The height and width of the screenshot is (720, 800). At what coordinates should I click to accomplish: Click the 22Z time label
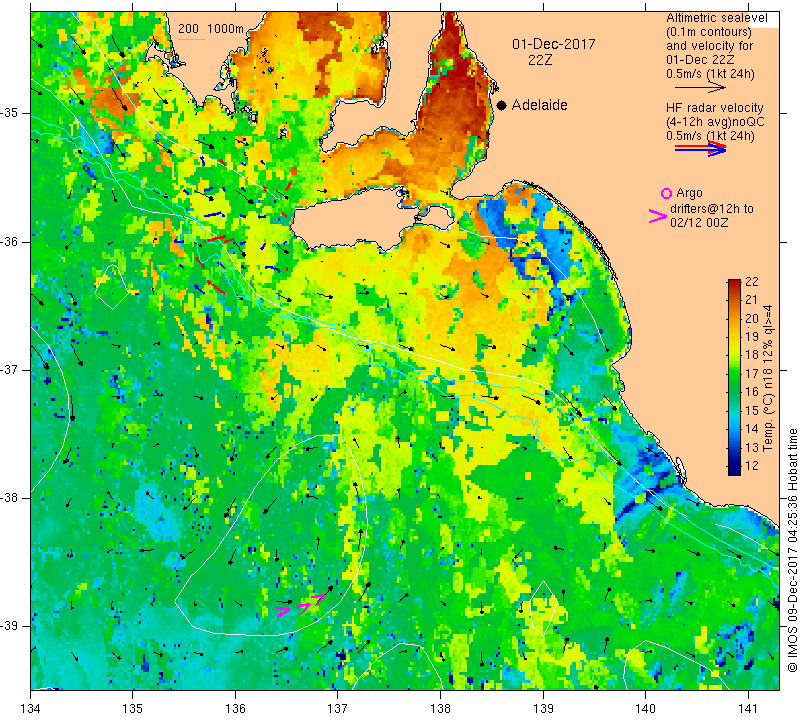540,60
